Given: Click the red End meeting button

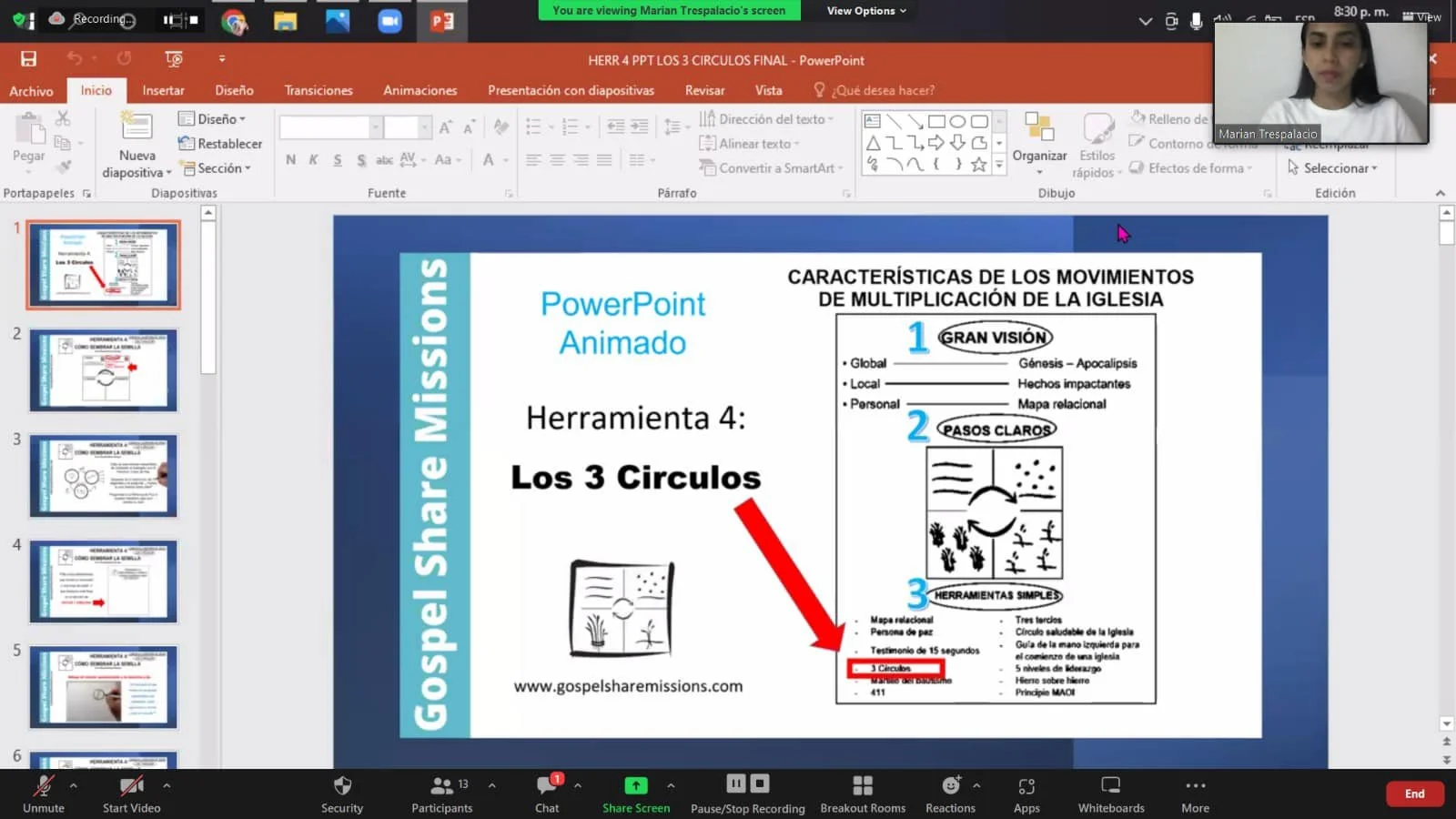Looking at the screenshot, I should [1414, 794].
